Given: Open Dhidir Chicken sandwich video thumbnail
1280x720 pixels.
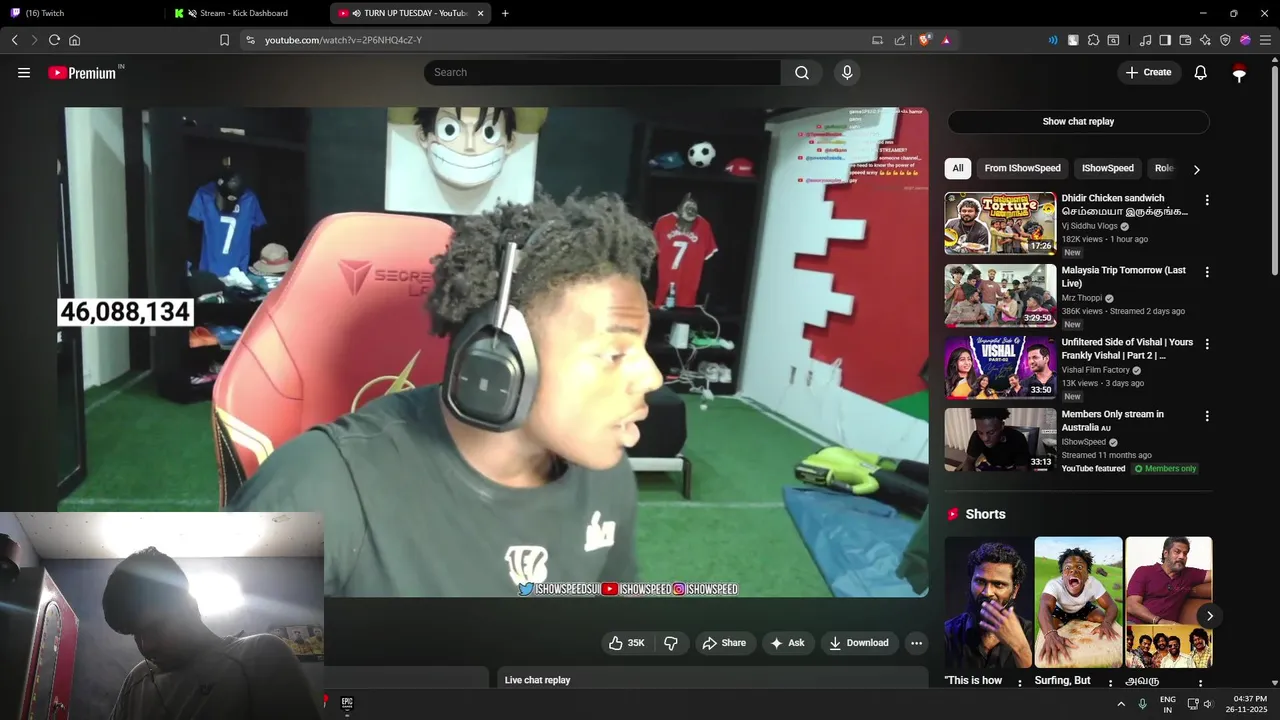Looking at the screenshot, I should point(1000,223).
